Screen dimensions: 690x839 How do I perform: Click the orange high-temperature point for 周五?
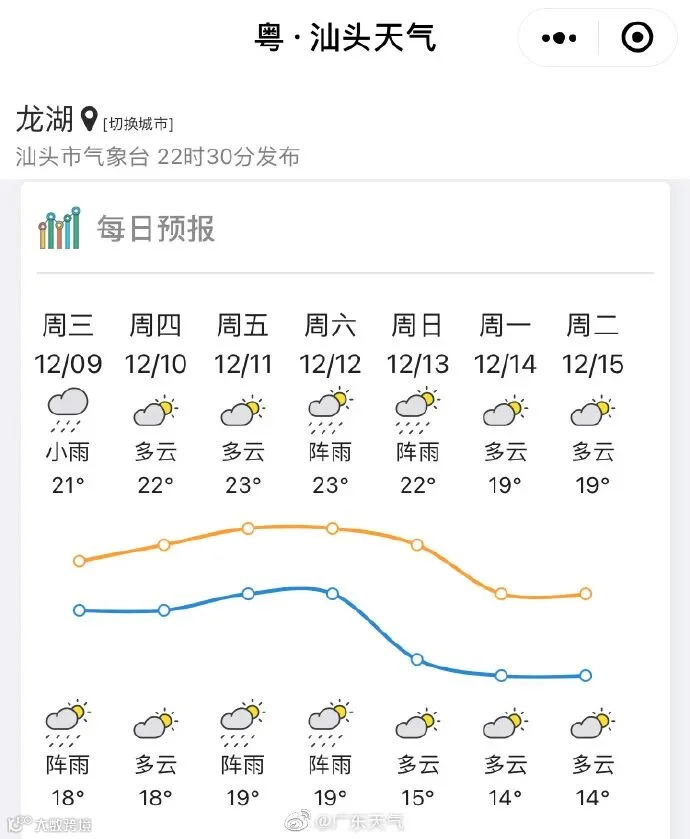248,529
